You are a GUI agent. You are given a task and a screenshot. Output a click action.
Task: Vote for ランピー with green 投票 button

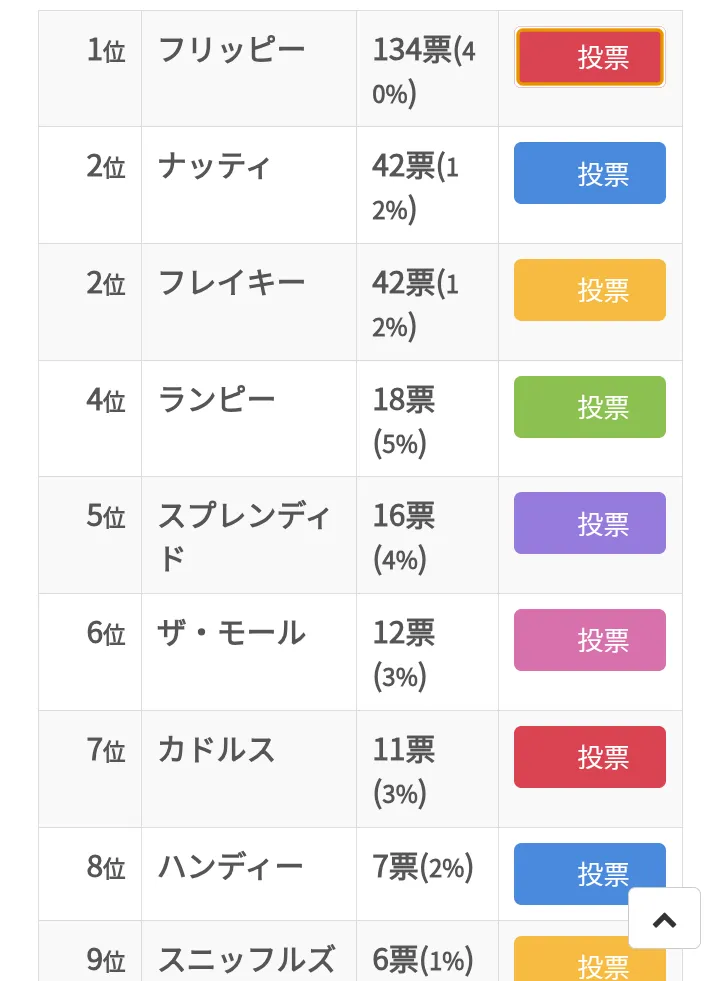coord(589,407)
